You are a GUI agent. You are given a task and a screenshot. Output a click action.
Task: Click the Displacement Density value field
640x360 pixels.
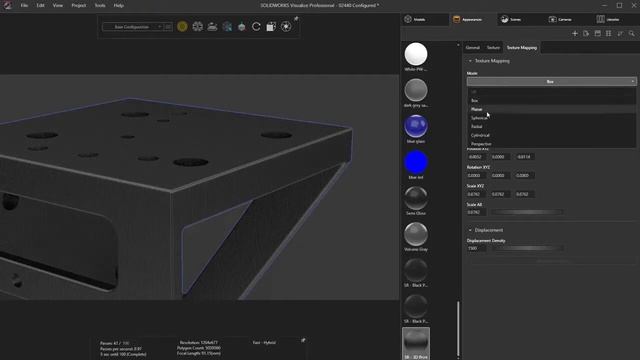(x=476, y=248)
